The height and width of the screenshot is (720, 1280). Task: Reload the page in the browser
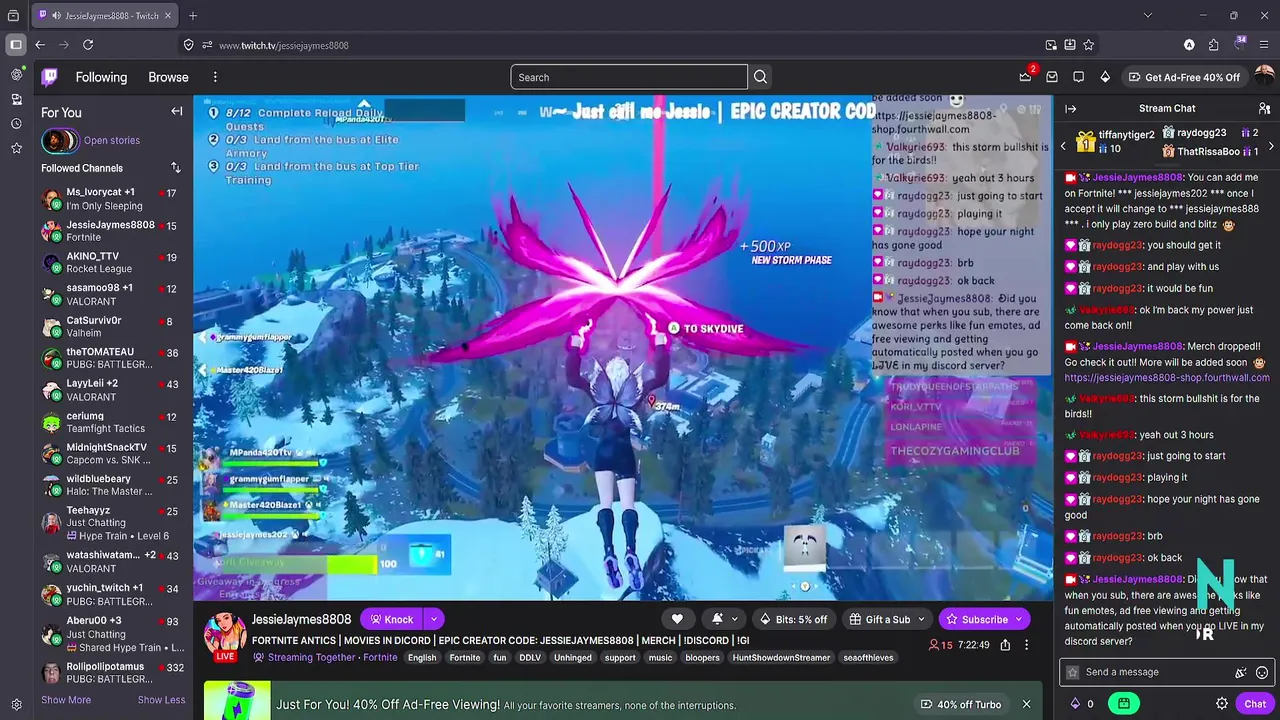pos(88,45)
